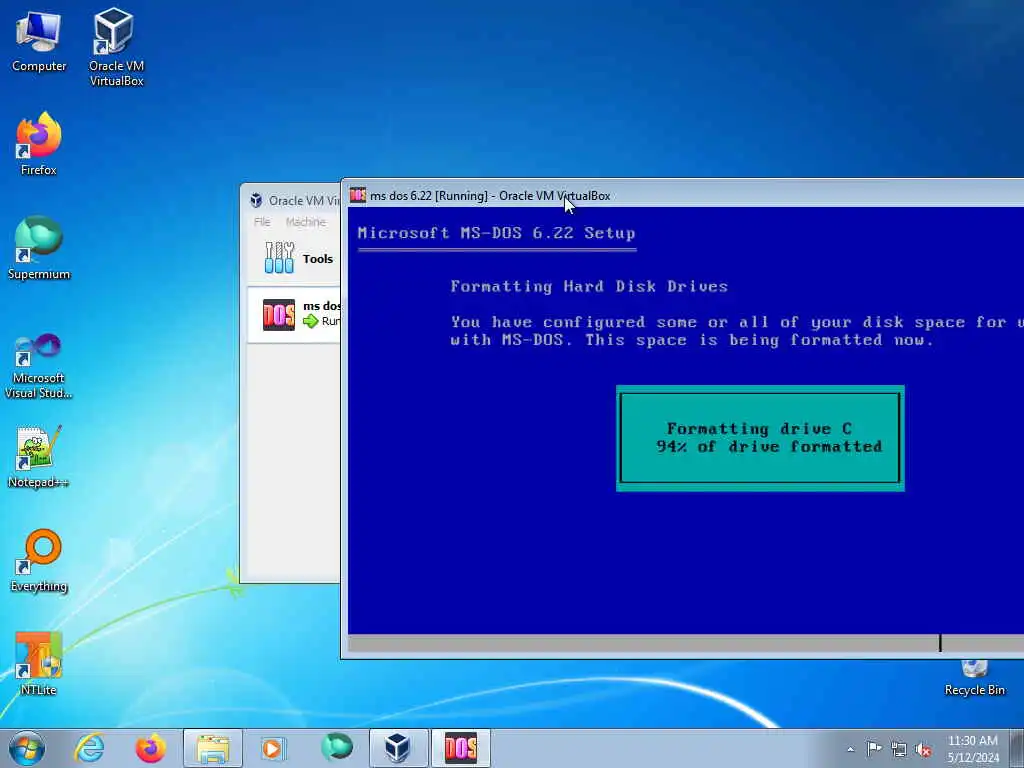
Task: Open Windows Media Player from the taskbar
Action: coord(273,748)
